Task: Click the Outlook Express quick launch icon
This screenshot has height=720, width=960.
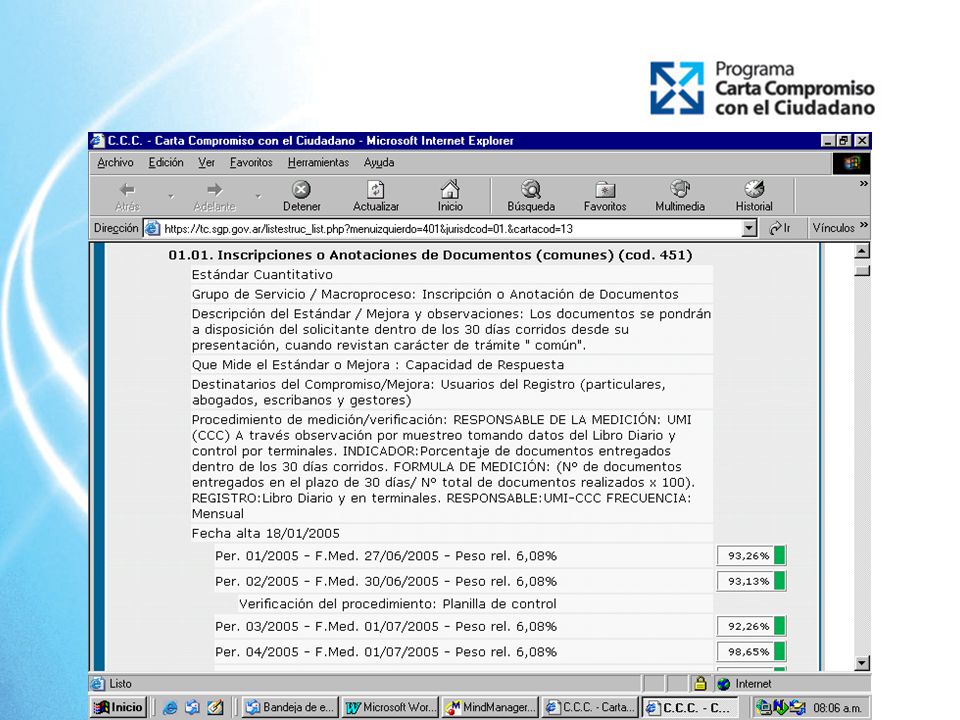Action: (192, 708)
